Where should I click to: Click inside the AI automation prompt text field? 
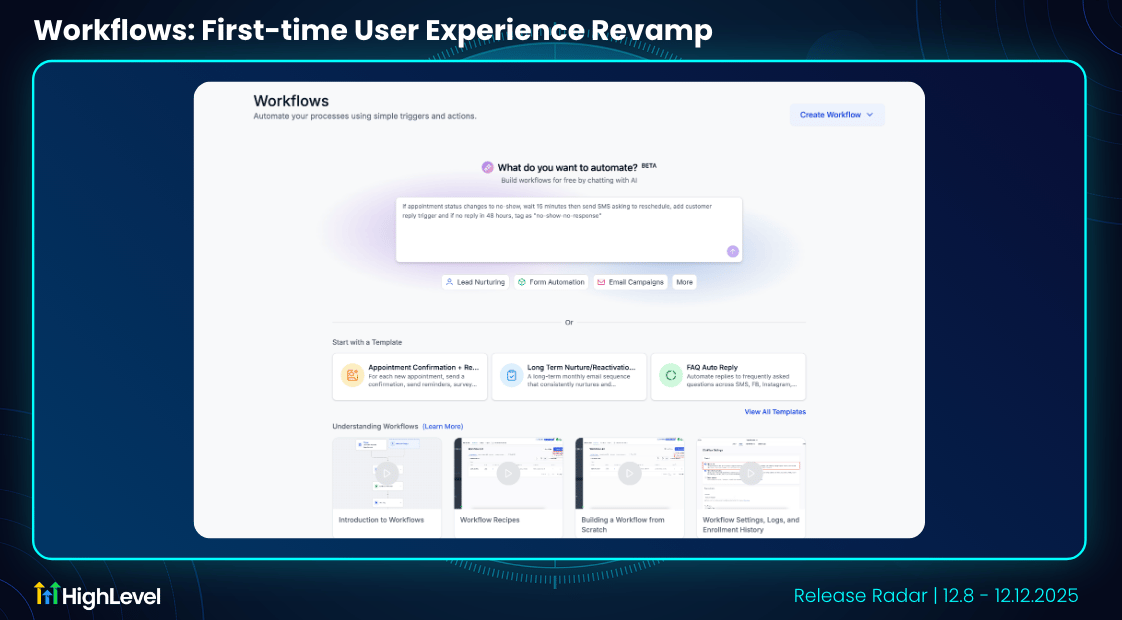pyautogui.click(x=569, y=230)
